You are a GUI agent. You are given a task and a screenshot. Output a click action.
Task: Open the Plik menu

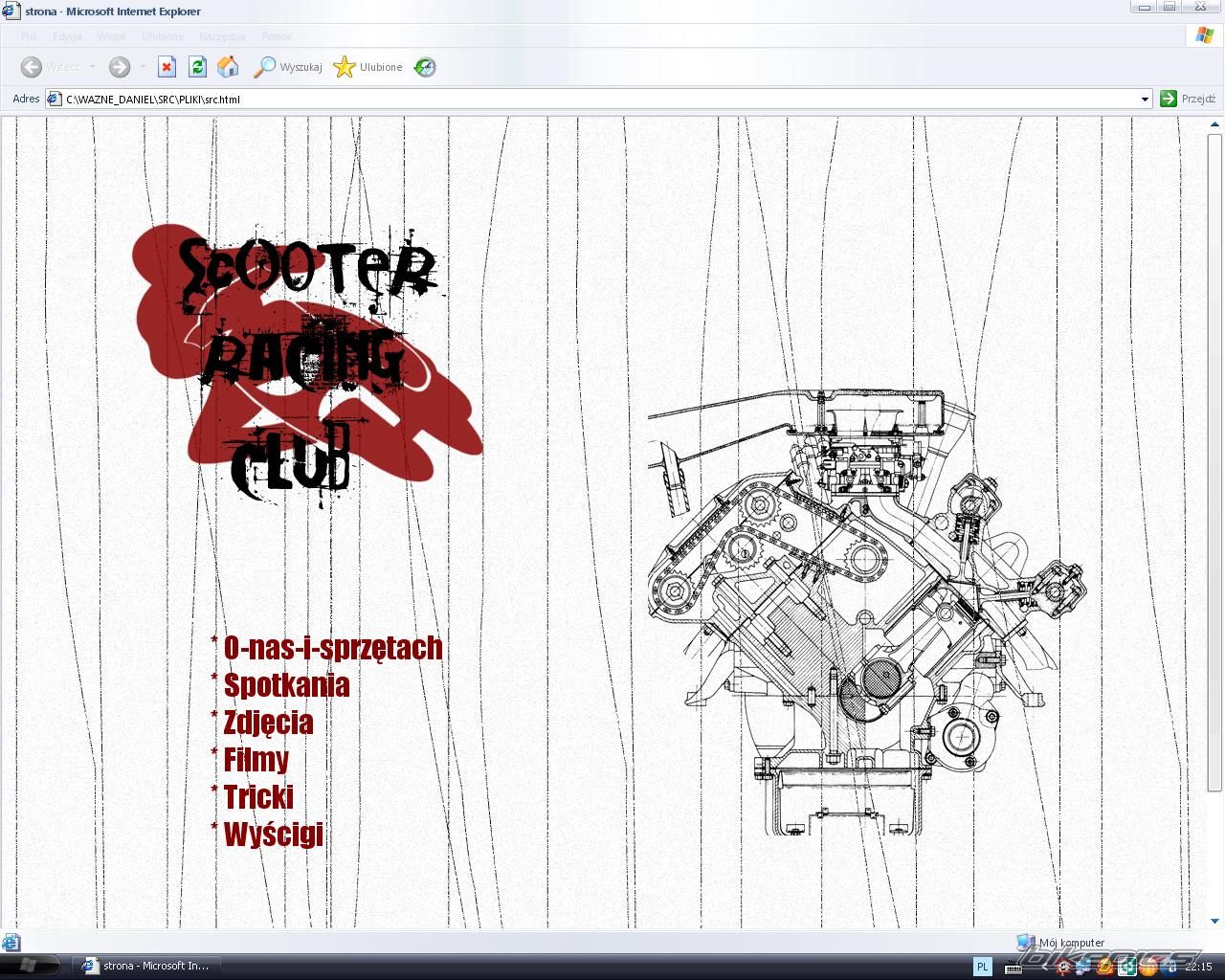[x=29, y=36]
